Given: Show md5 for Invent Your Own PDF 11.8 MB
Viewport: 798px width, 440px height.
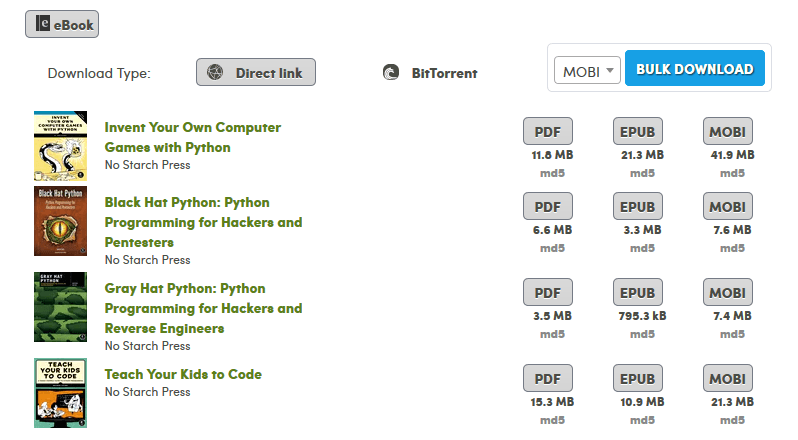Looking at the screenshot, I should coord(552,173).
